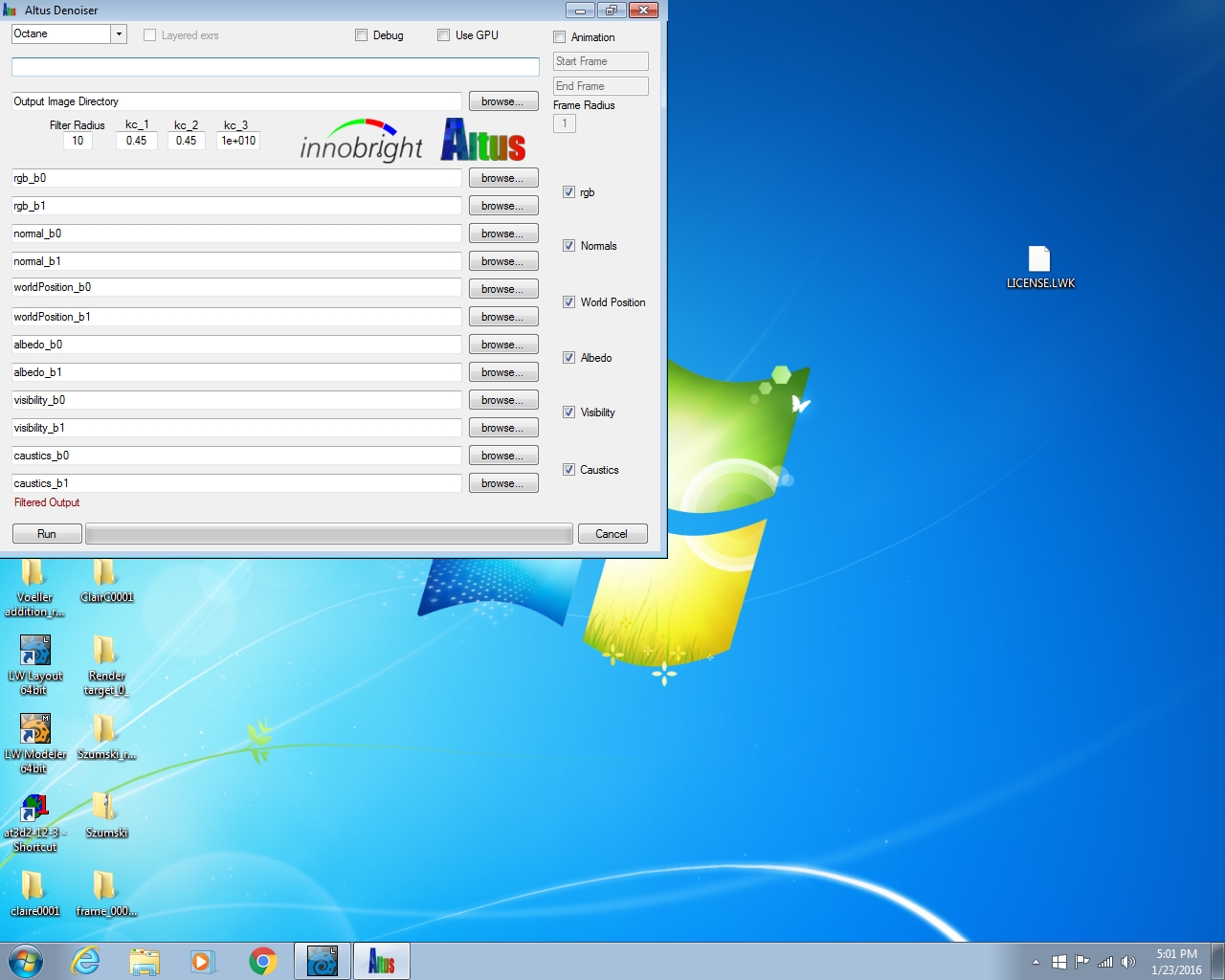Launch LW Modeler 64bit desktop shortcut
The image size is (1225, 980).
(34, 743)
